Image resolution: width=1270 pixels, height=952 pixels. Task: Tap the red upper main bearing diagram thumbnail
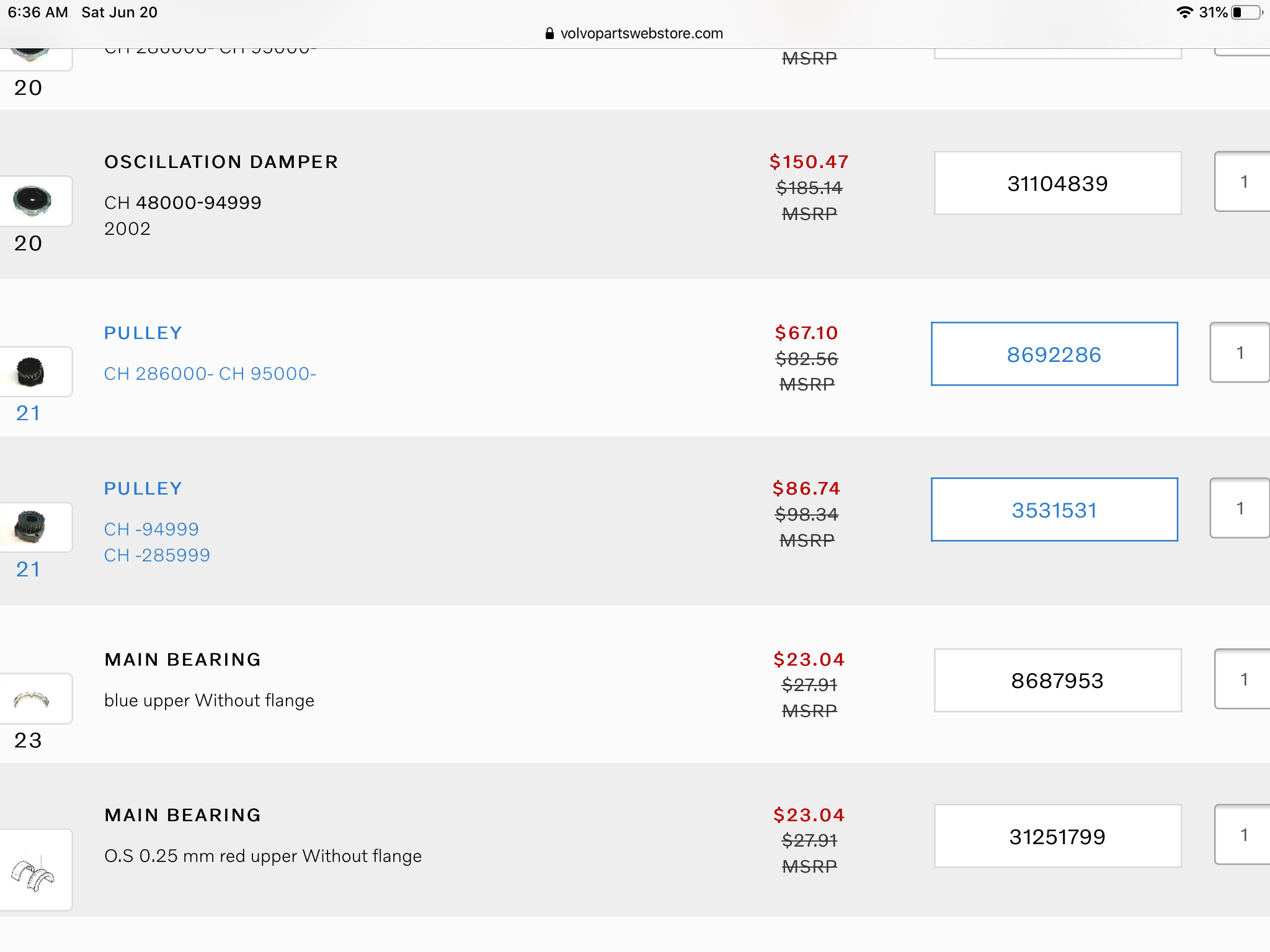(33, 870)
